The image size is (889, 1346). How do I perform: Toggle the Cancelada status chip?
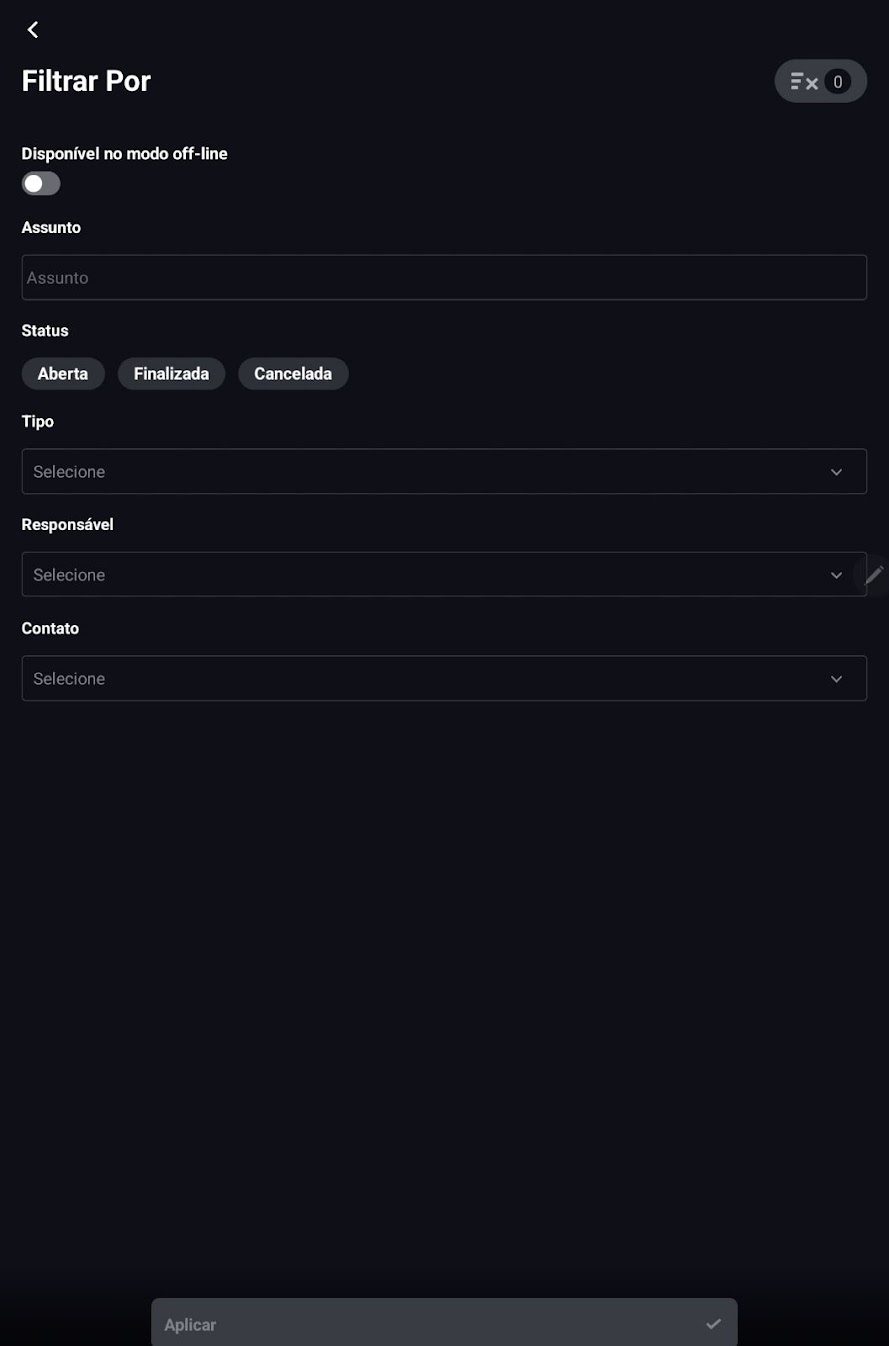point(293,374)
